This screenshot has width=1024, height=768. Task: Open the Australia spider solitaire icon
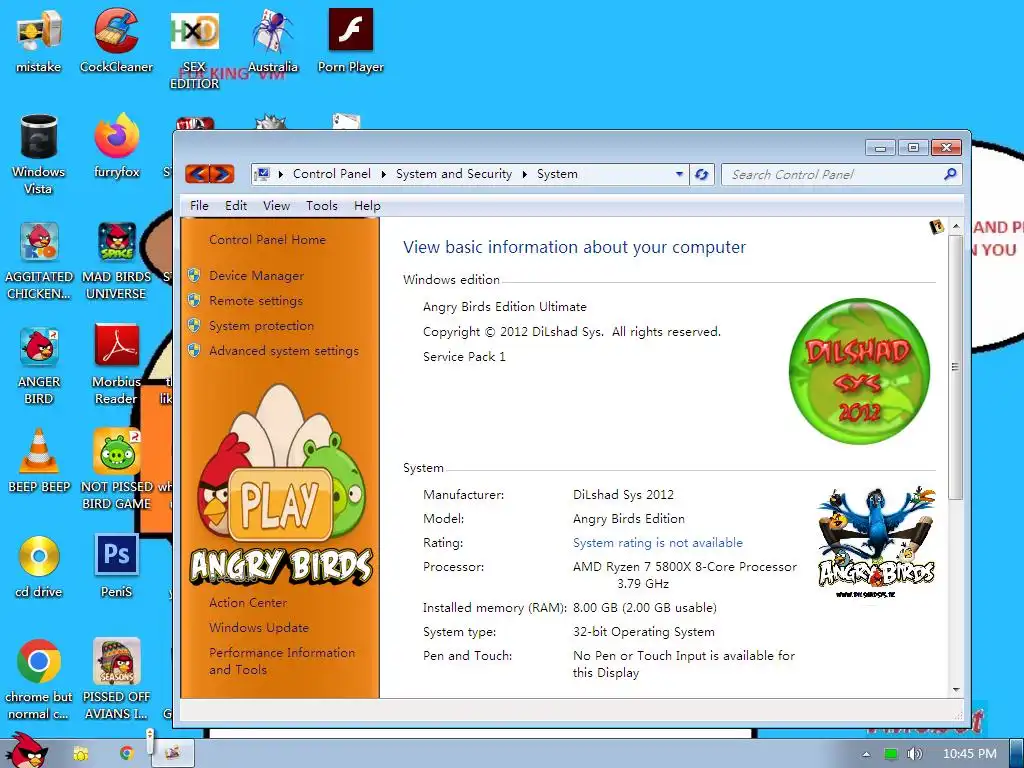click(272, 39)
